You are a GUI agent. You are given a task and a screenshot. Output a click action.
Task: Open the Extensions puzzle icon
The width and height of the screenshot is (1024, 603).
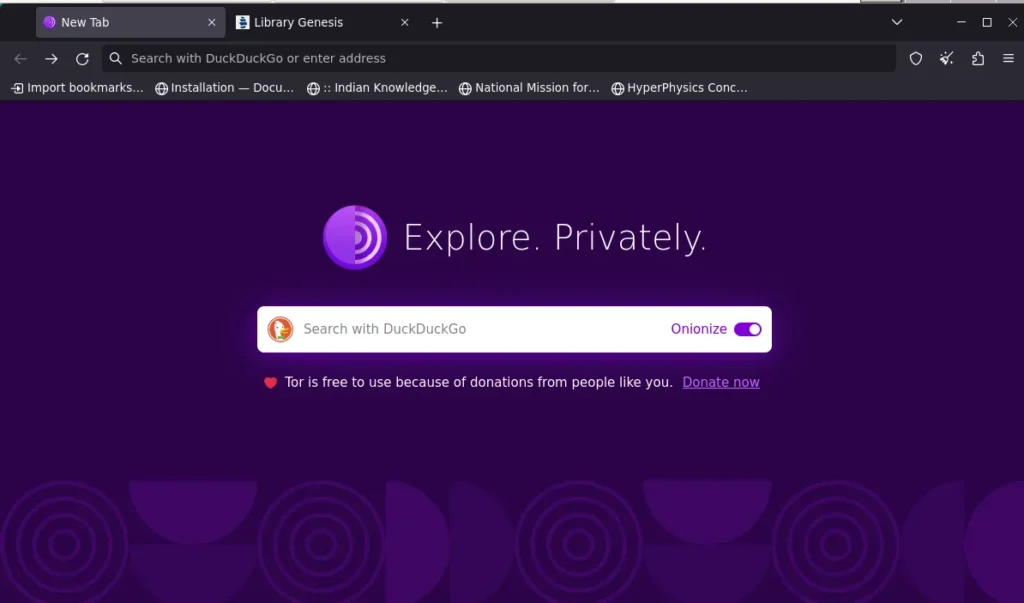978,59
